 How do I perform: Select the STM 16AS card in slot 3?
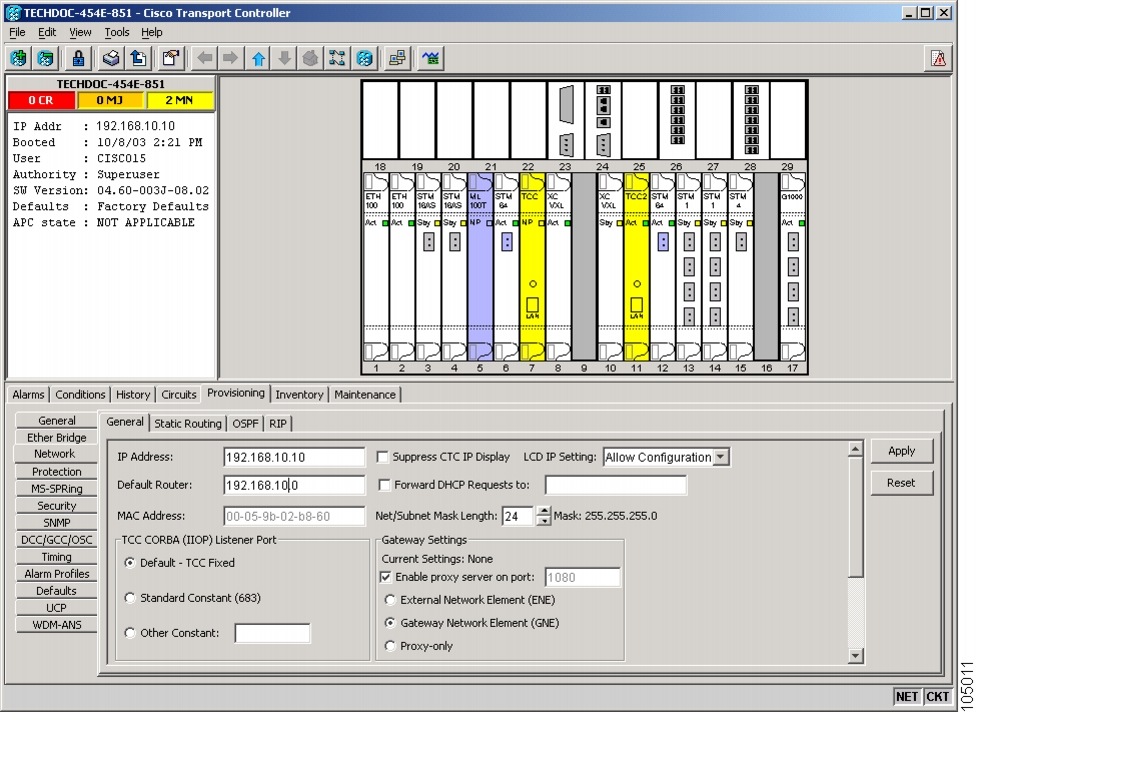(428, 267)
